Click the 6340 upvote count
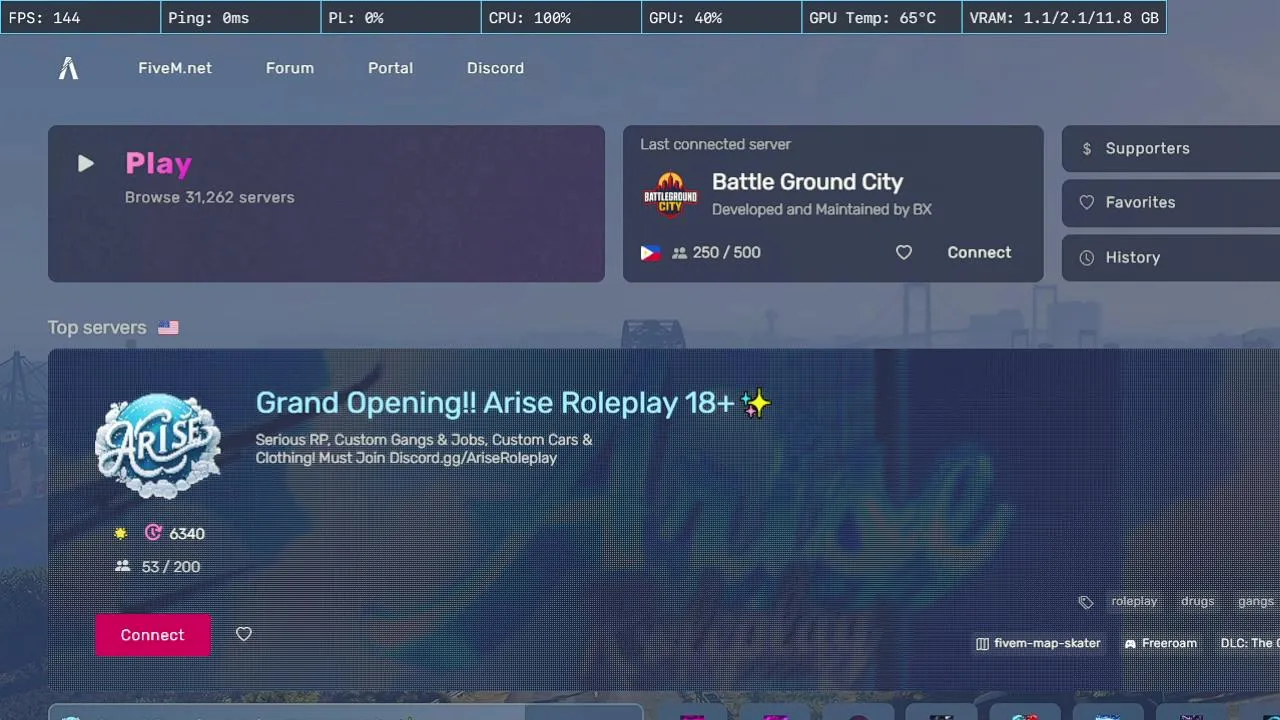 (x=187, y=534)
